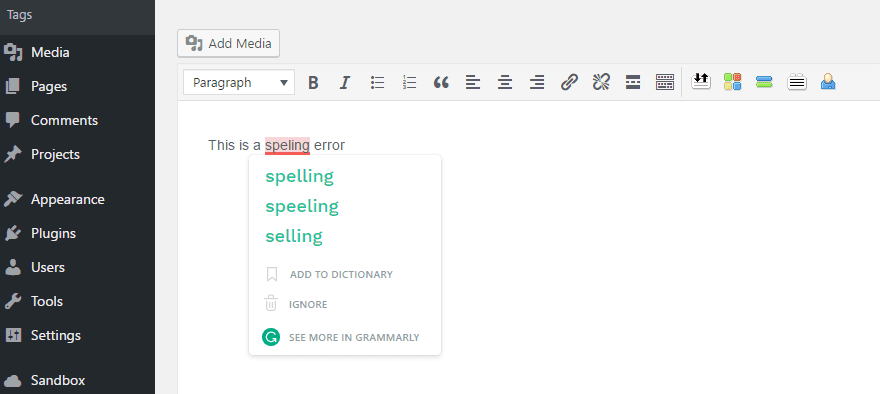Image resolution: width=880 pixels, height=394 pixels.
Task: Choose the 'spelling' suggestion
Action: pos(300,177)
